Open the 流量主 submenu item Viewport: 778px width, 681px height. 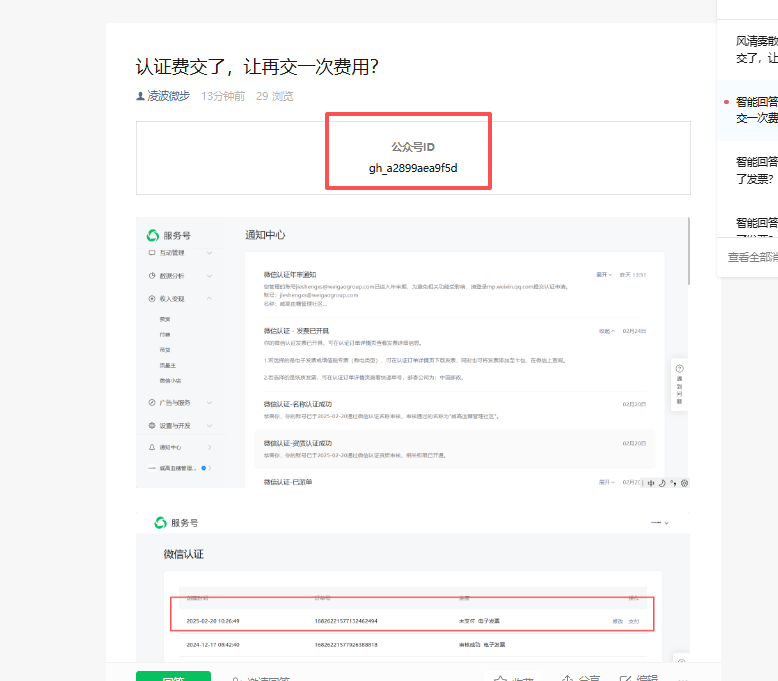[168, 366]
